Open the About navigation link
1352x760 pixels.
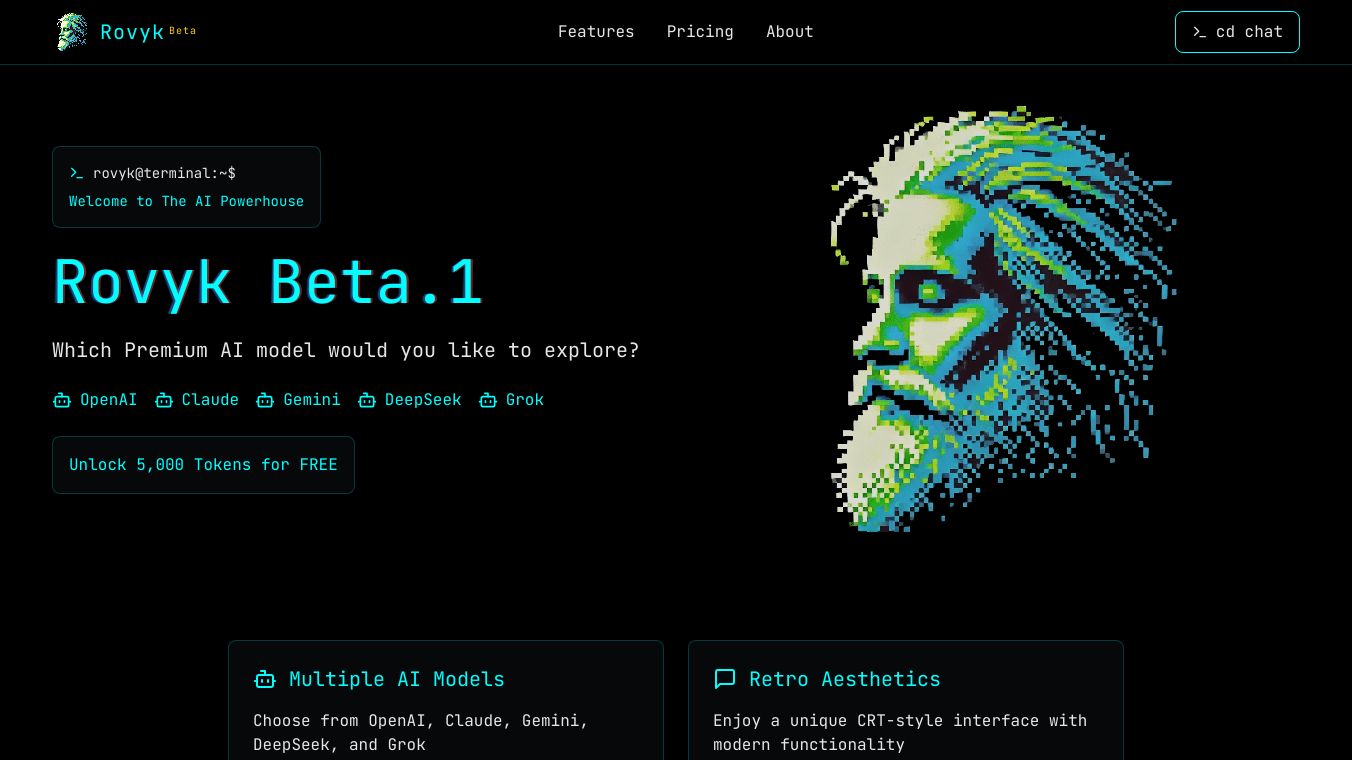point(790,32)
